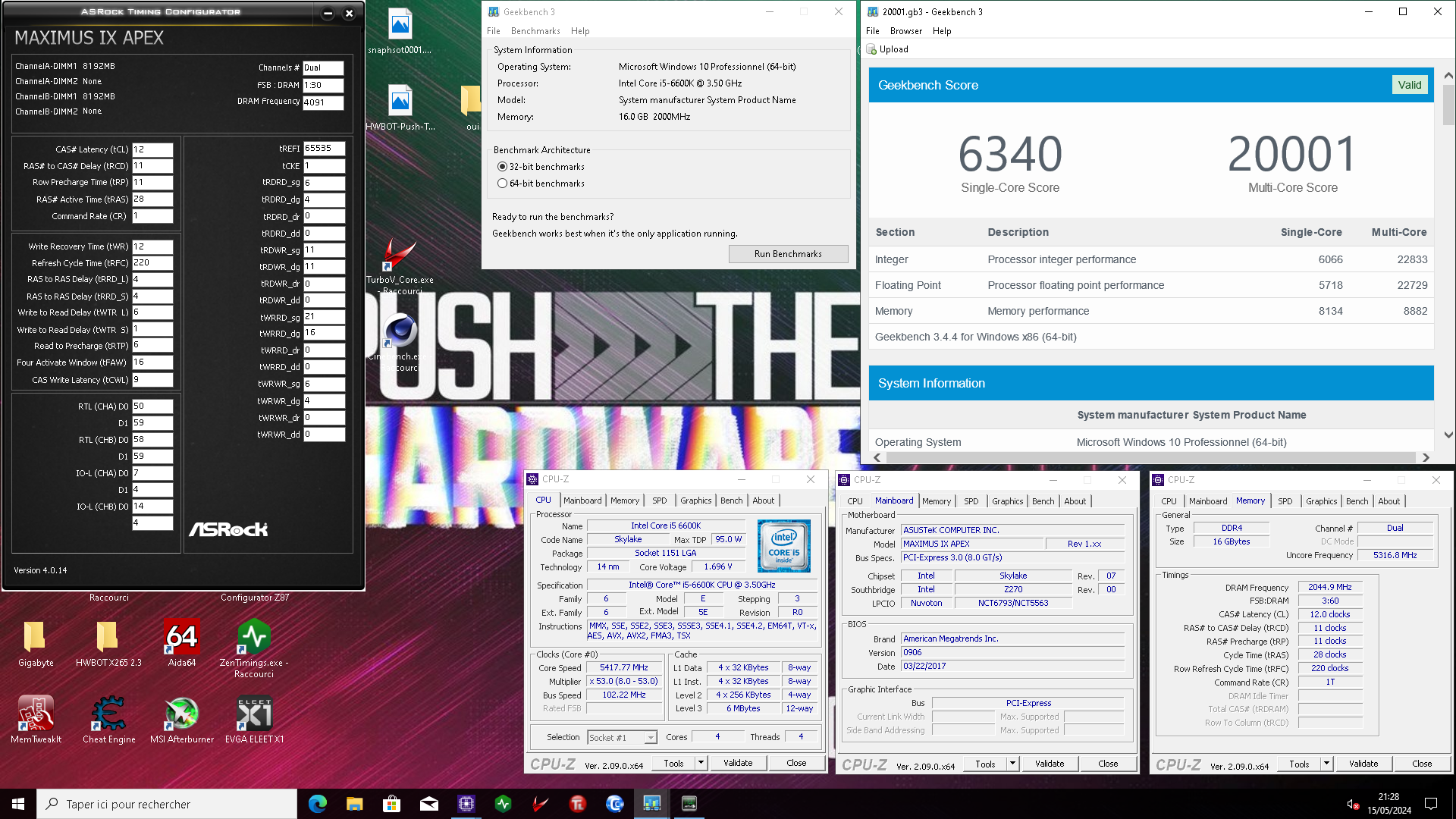Click Close in the CPU-Z Memory window
This screenshot has width=1456, height=819.
point(1422,764)
